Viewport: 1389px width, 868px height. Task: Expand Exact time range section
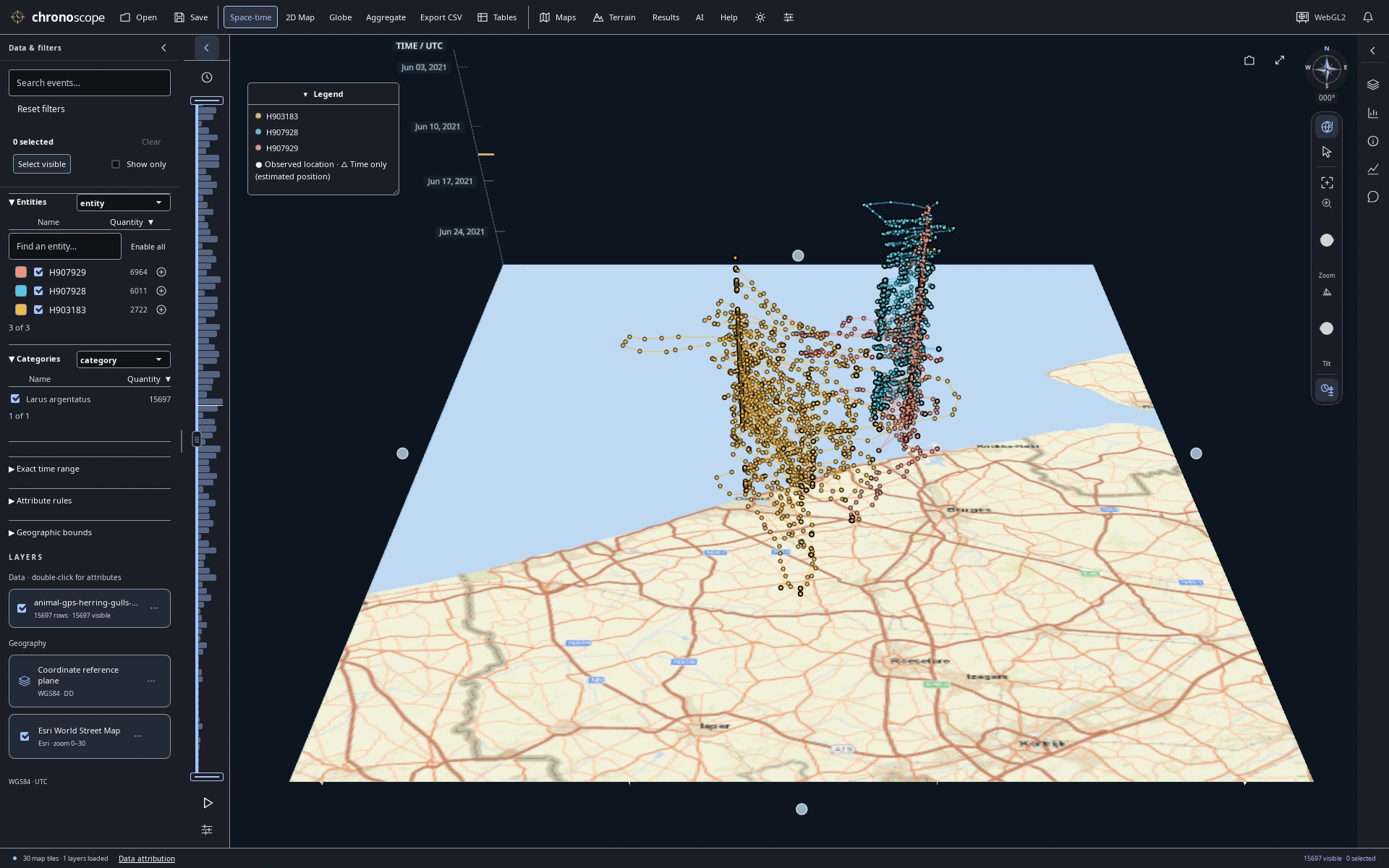point(44,469)
